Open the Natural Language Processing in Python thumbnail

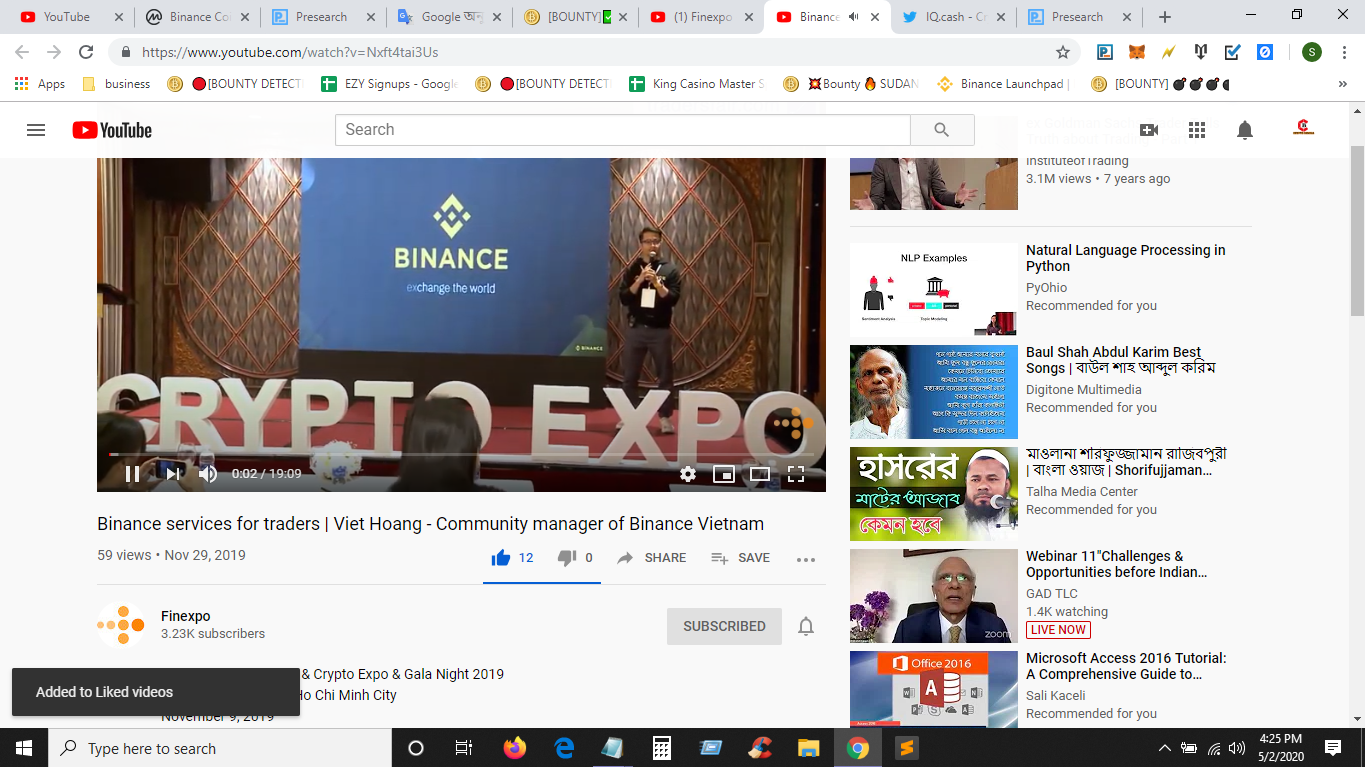click(934, 290)
